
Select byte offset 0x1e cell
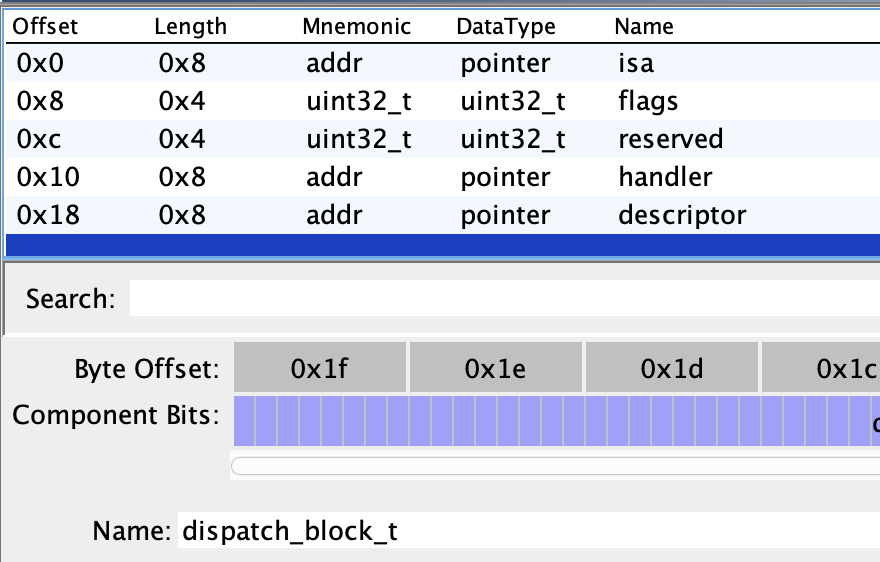[x=495, y=369]
